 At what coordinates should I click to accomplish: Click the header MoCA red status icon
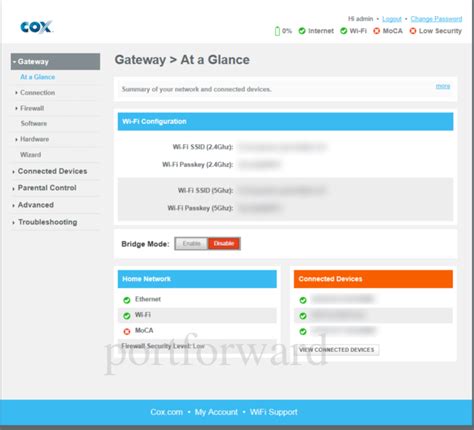[x=376, y=31]
